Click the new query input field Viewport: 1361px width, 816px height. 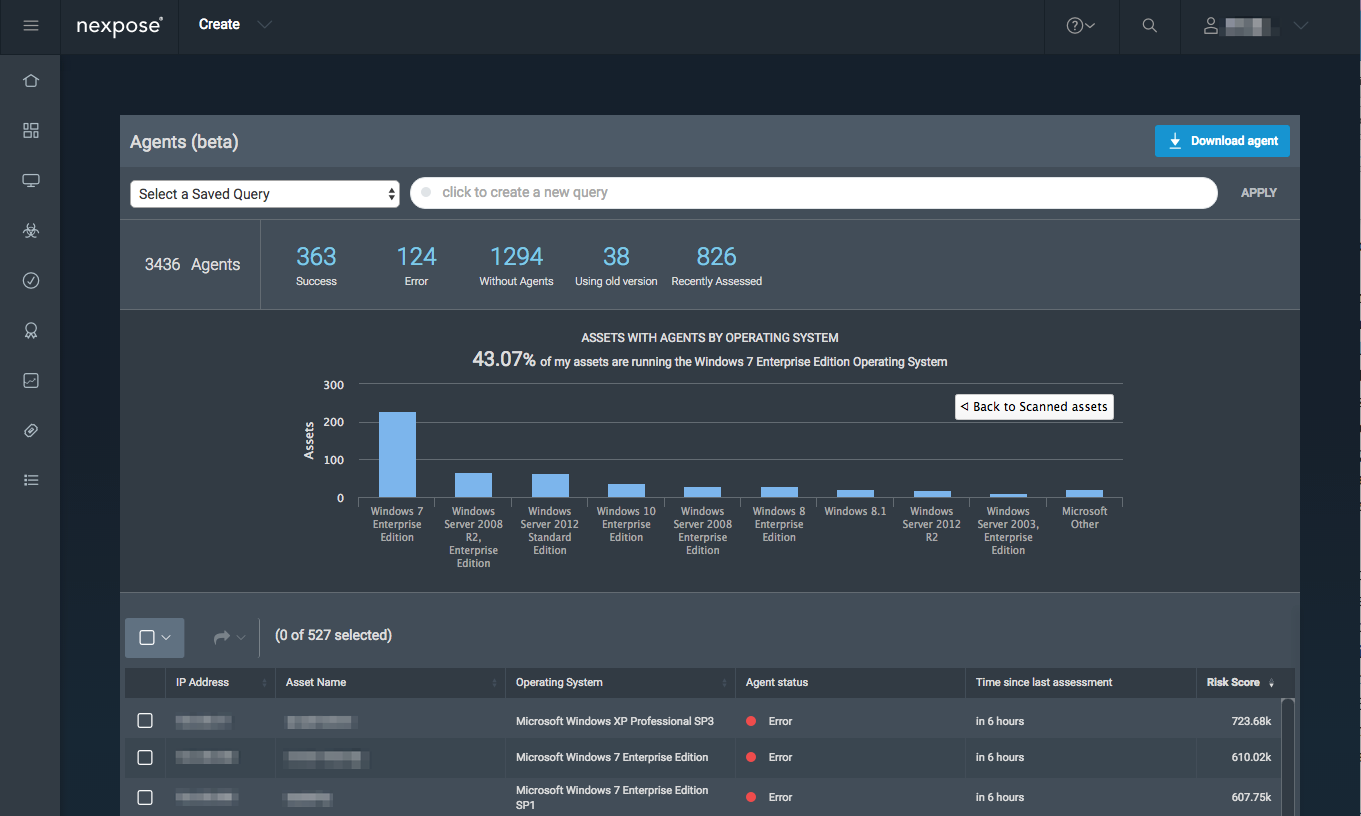coord(813,193)
